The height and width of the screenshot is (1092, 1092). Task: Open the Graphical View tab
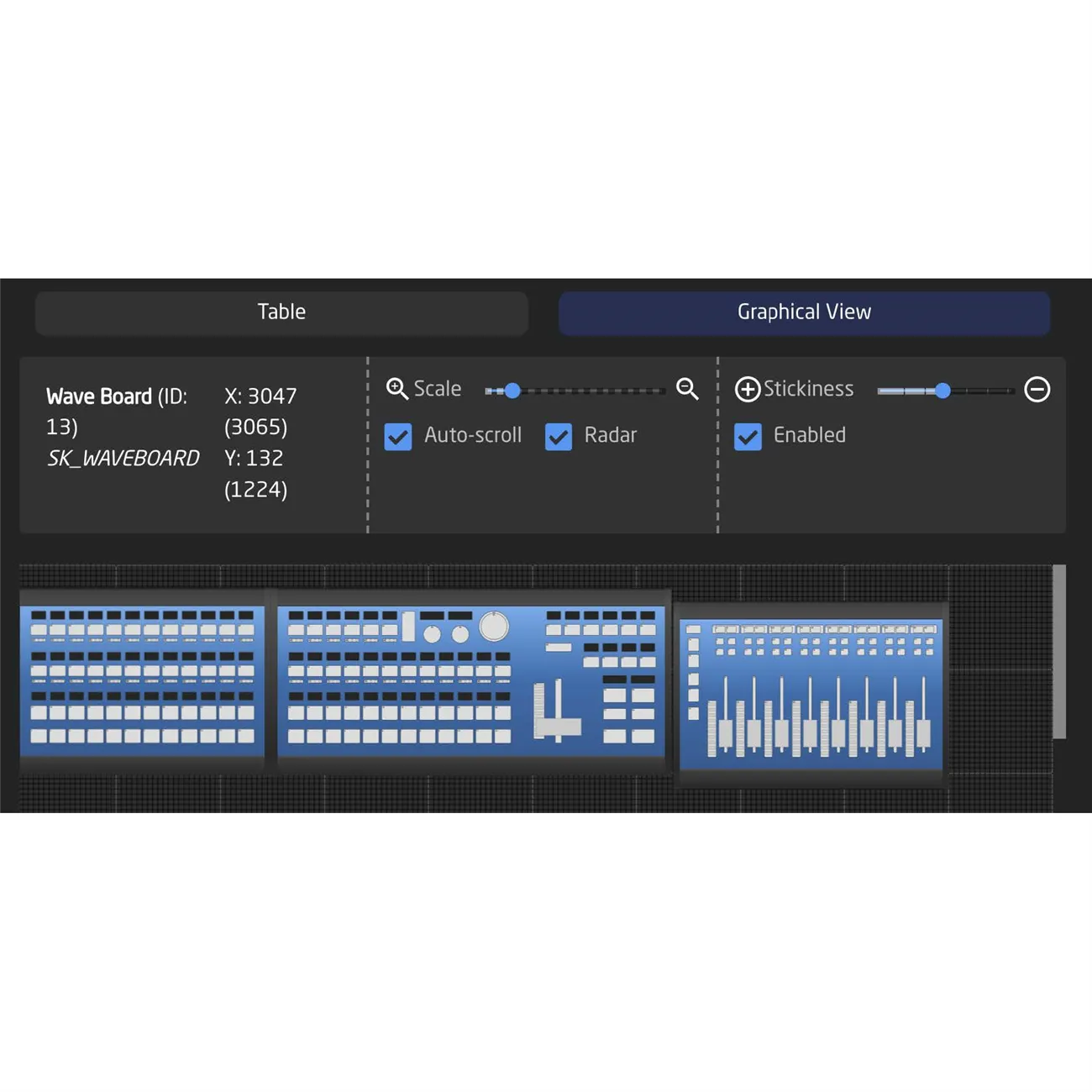[804, 312]
